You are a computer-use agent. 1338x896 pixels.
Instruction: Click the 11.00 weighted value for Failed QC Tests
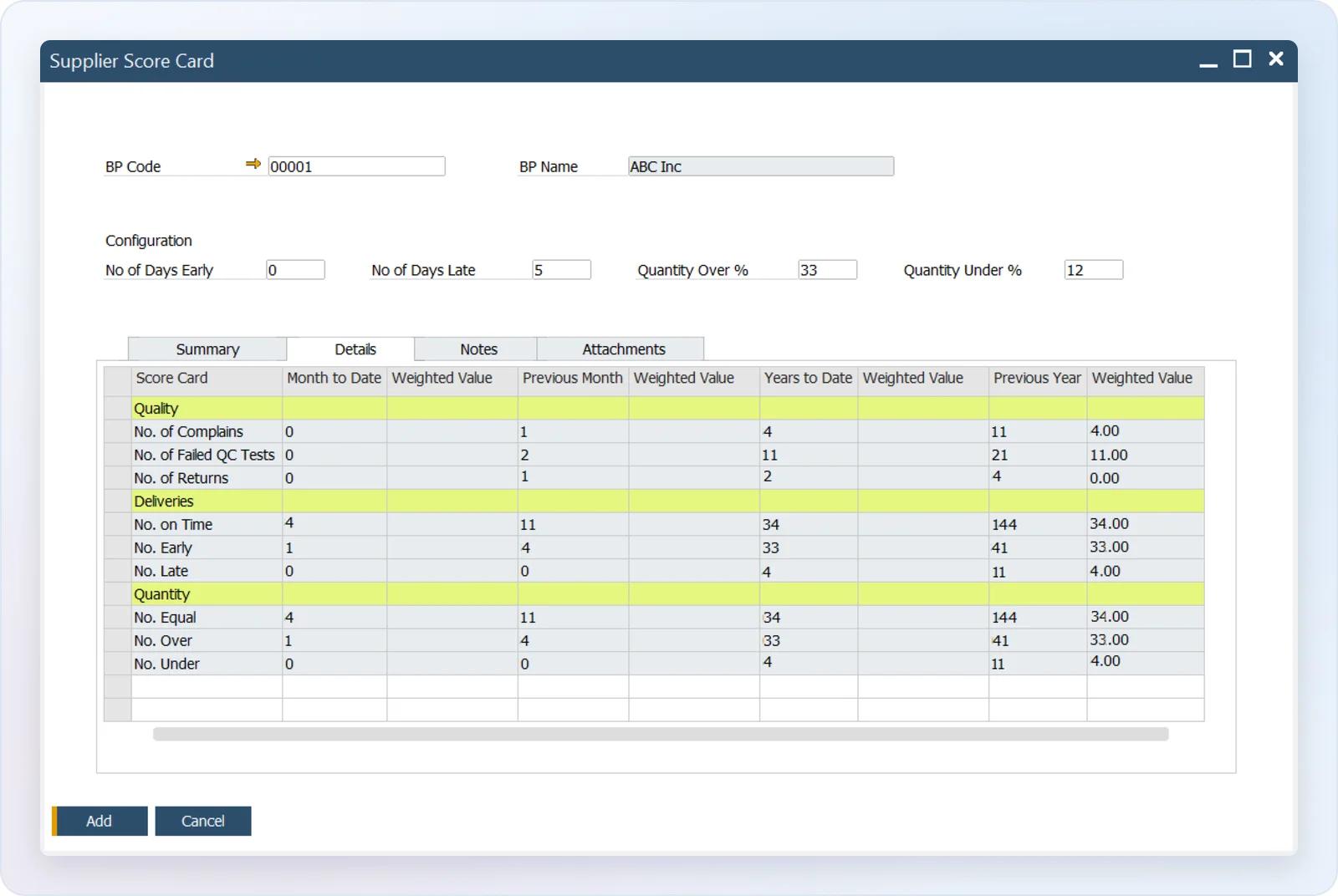(1109, 455)
